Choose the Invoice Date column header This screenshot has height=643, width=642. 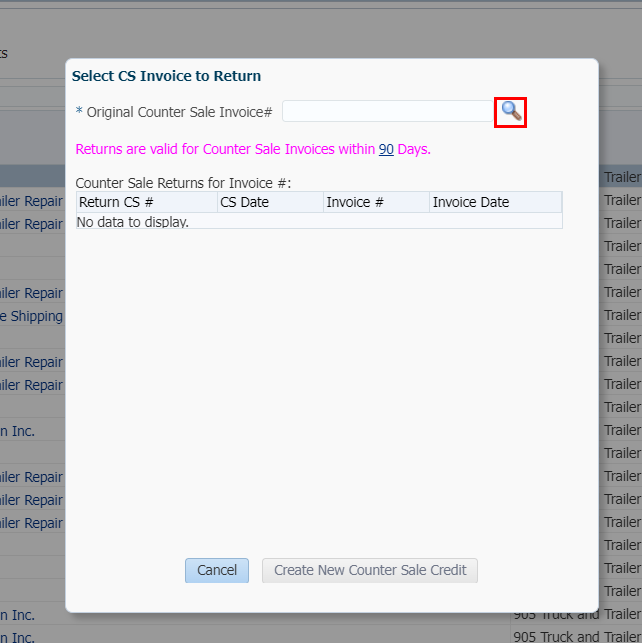[496, 202]
